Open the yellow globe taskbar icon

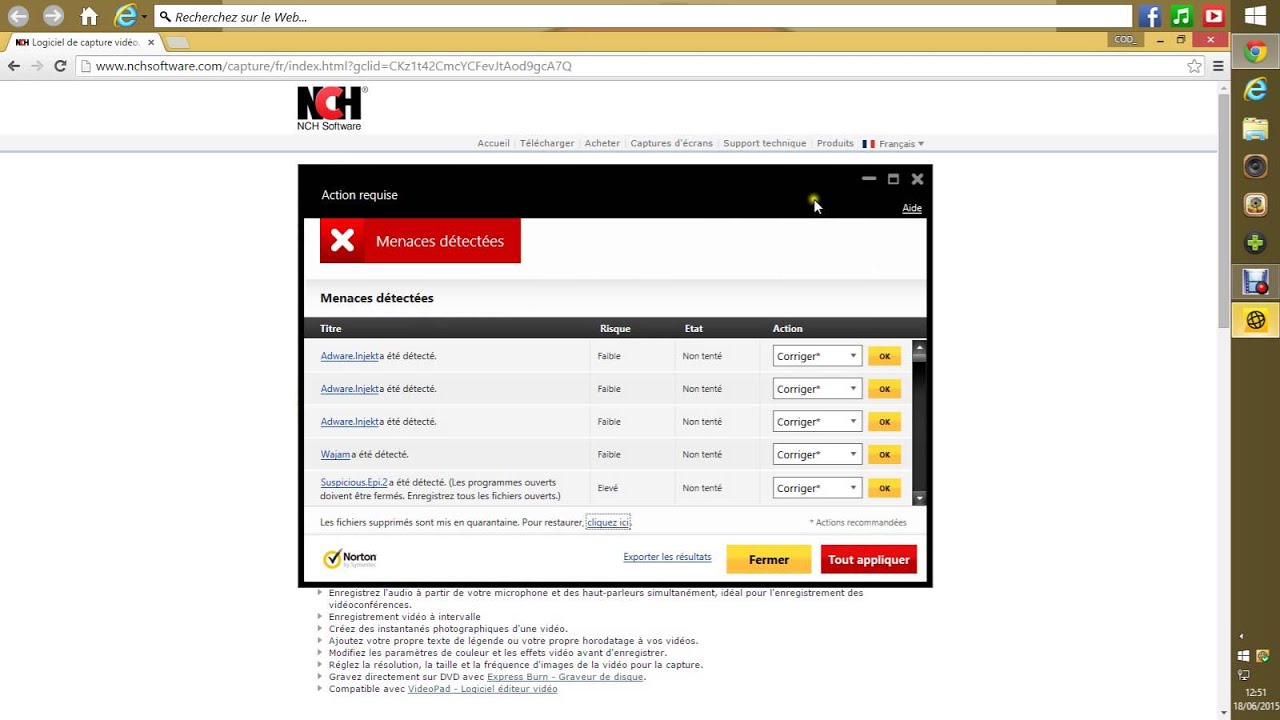pyautogui.click(x=1256, y=320)
